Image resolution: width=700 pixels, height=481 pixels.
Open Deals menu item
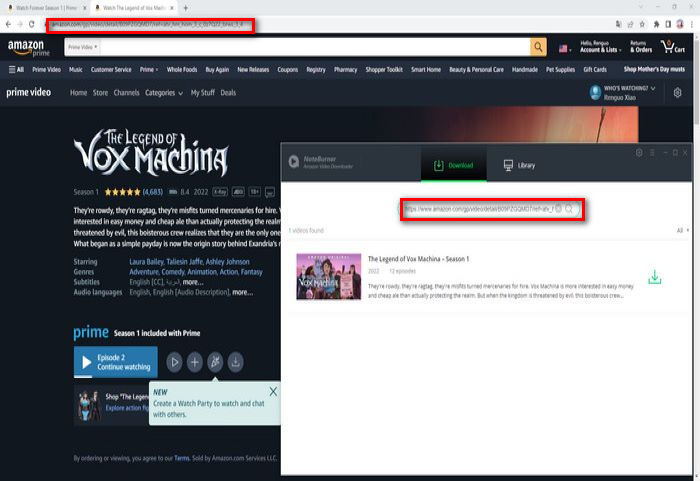click(228, 93)
